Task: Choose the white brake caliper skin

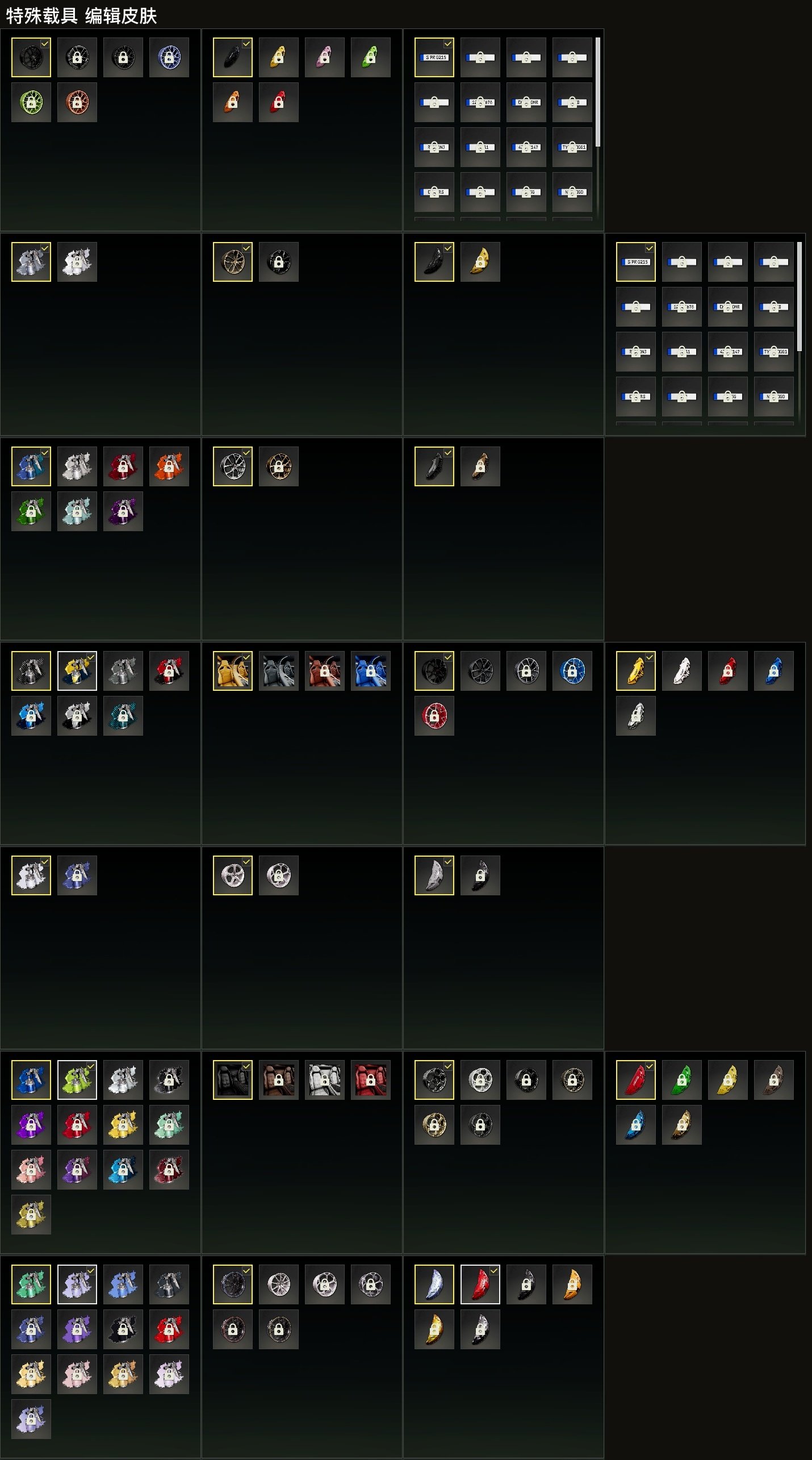Action: (682, 671)
